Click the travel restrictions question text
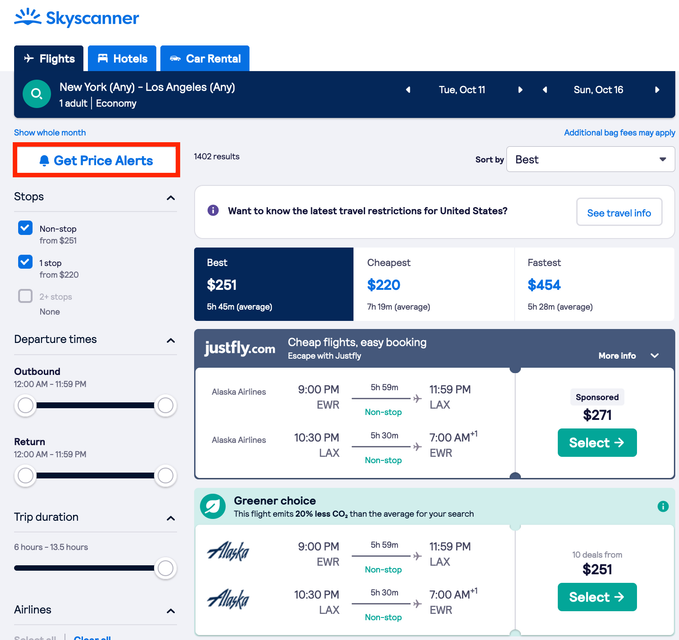Viewport: 679px width, 640px height. [x=368, y=211]
